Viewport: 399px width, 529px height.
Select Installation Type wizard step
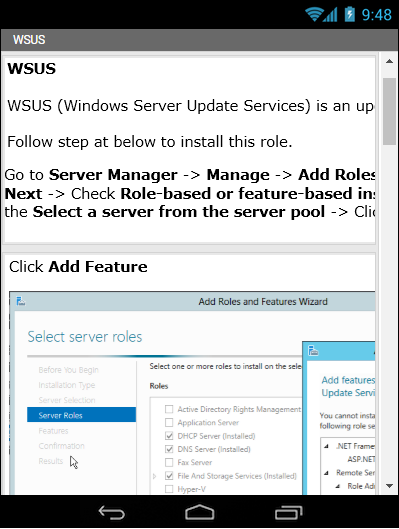pyautogui.click(x=67, y=385)
